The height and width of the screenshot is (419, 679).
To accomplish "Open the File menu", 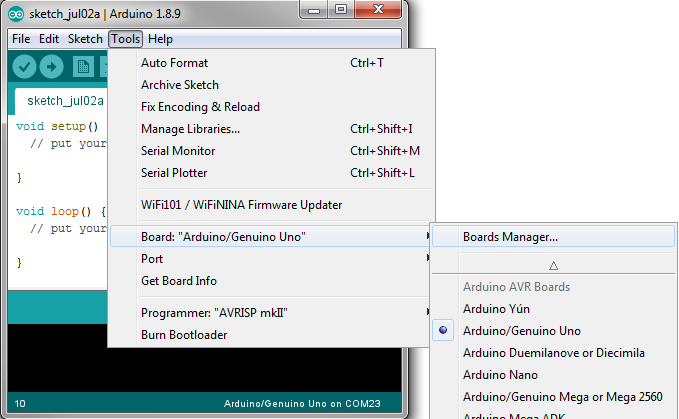I will click(21, 39).
